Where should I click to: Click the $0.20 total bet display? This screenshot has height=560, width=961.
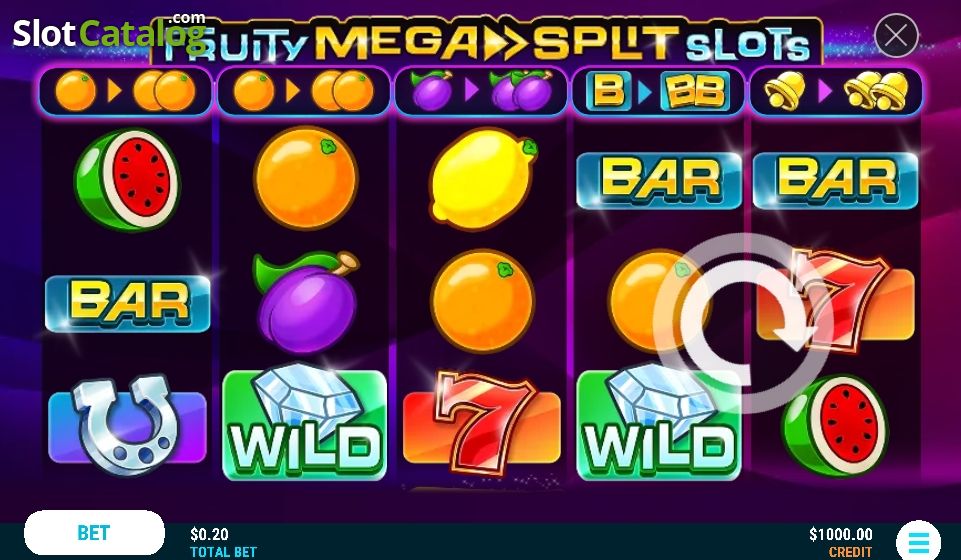[223, 542]
